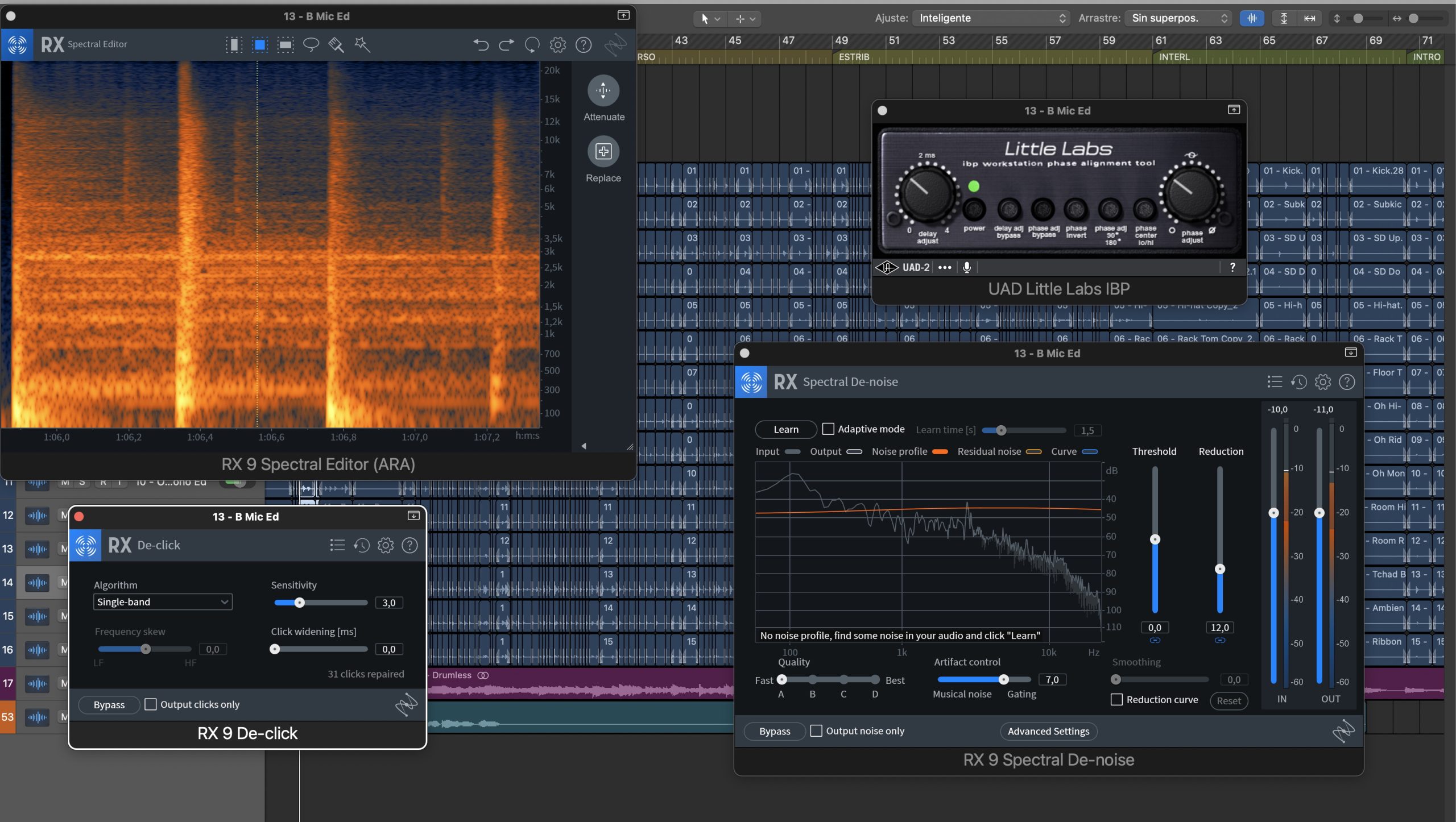Enable Adaptive mode checkbox
The height and width of the screenshot is (822, 1456).
(x=829, y=429)
